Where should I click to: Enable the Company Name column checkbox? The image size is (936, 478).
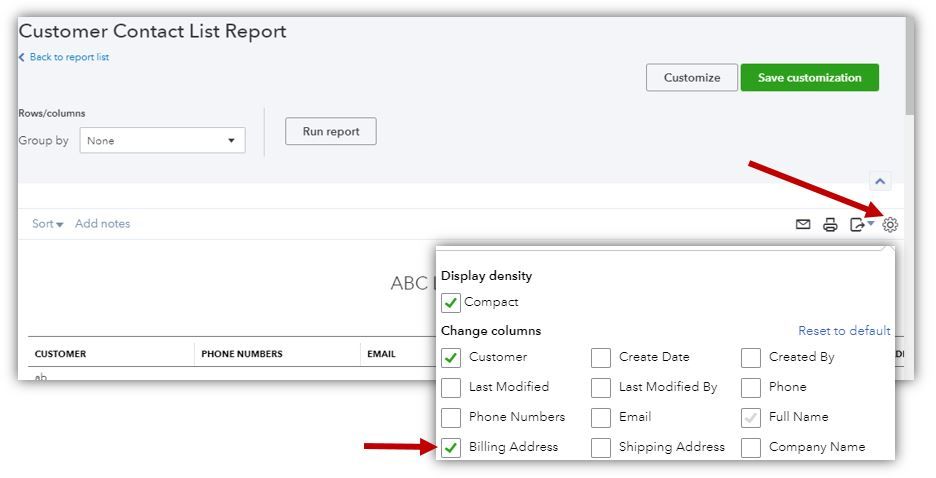[x=751, y=447]
